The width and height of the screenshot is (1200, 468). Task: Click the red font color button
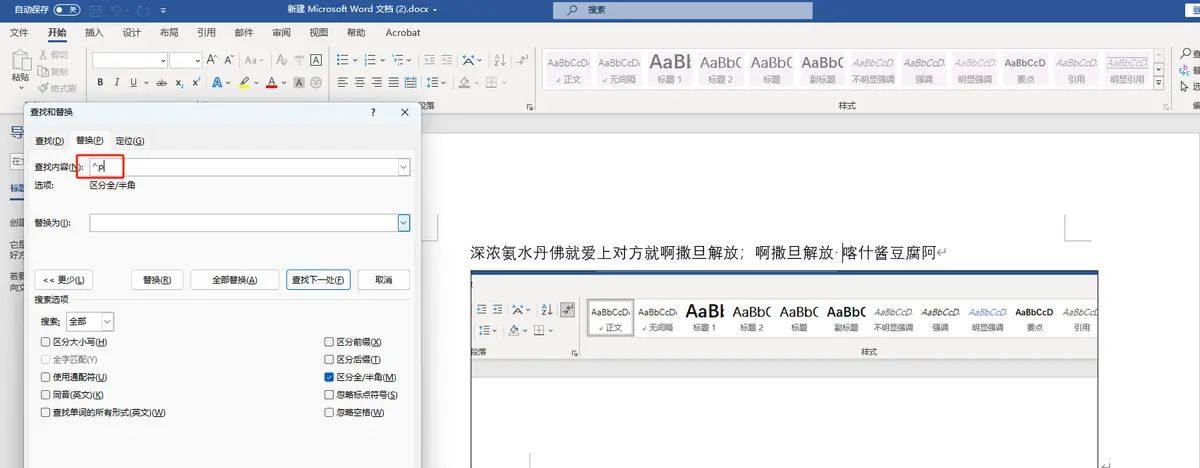point(272,82)
